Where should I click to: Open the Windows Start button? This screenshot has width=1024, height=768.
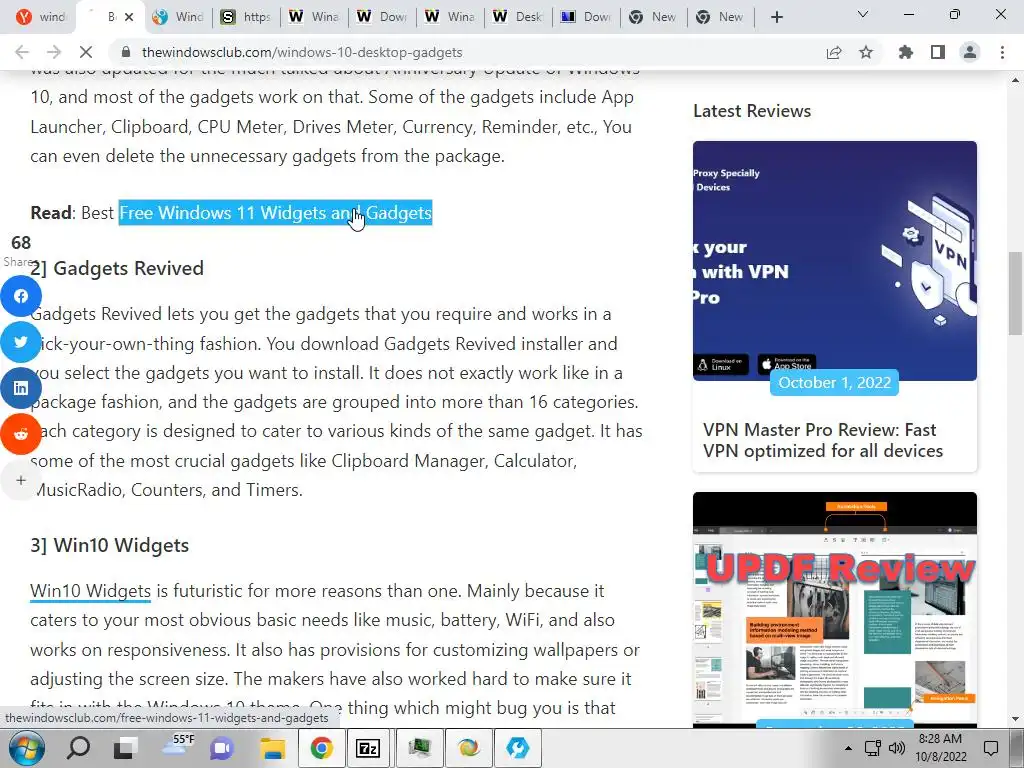pos(26,748)
